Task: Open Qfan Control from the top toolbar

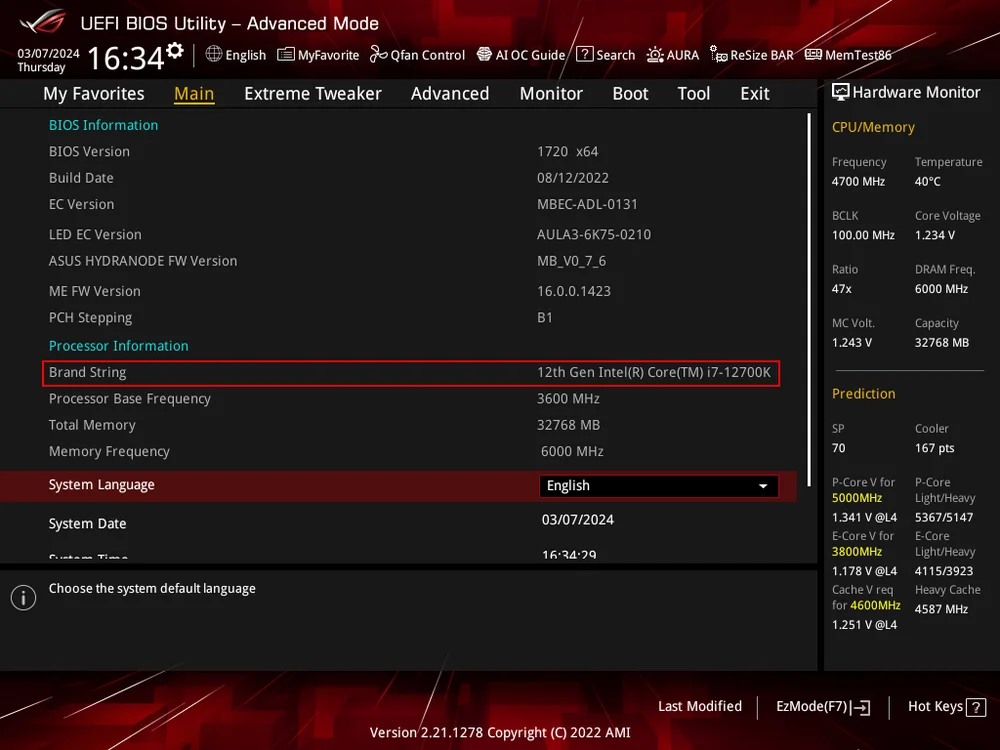Action: tap(417, 55)
